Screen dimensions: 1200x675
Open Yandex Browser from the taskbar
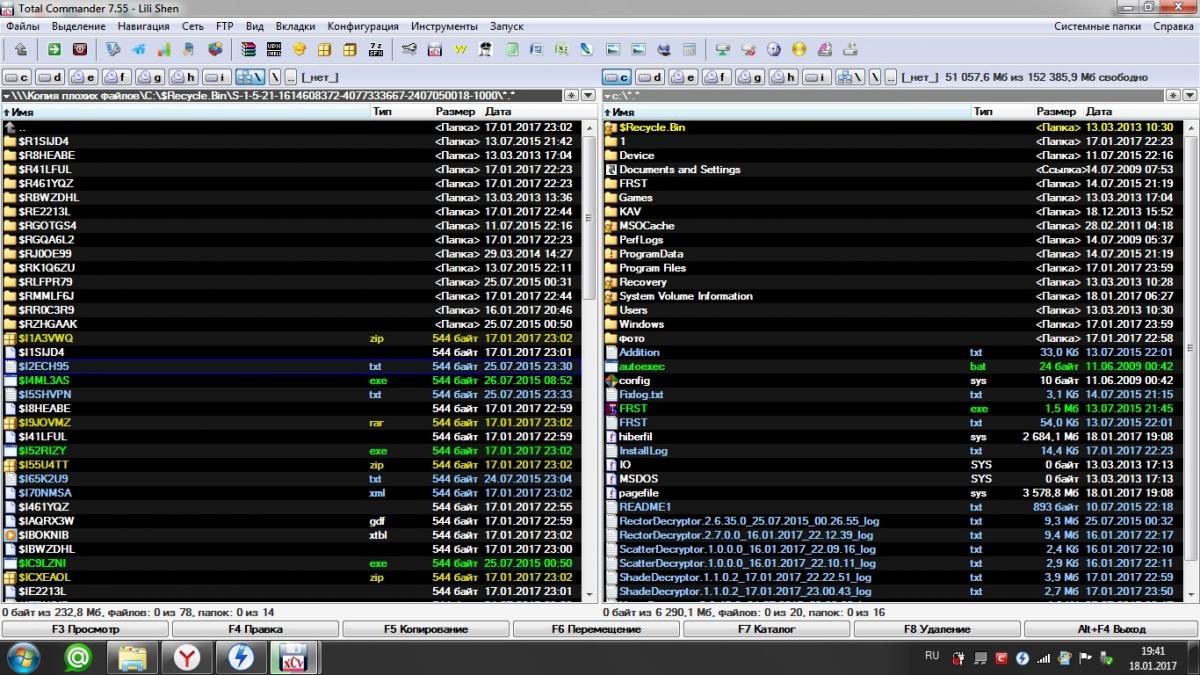click(187, 657)
